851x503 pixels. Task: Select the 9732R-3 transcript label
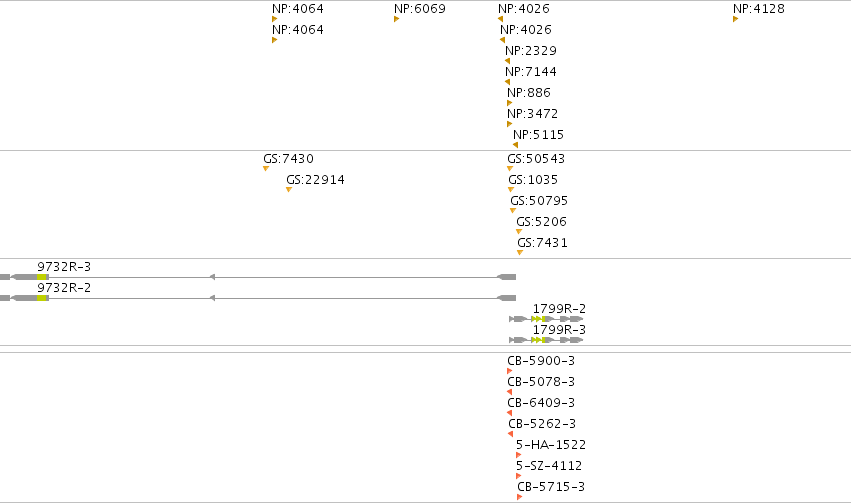click(64, 266)
